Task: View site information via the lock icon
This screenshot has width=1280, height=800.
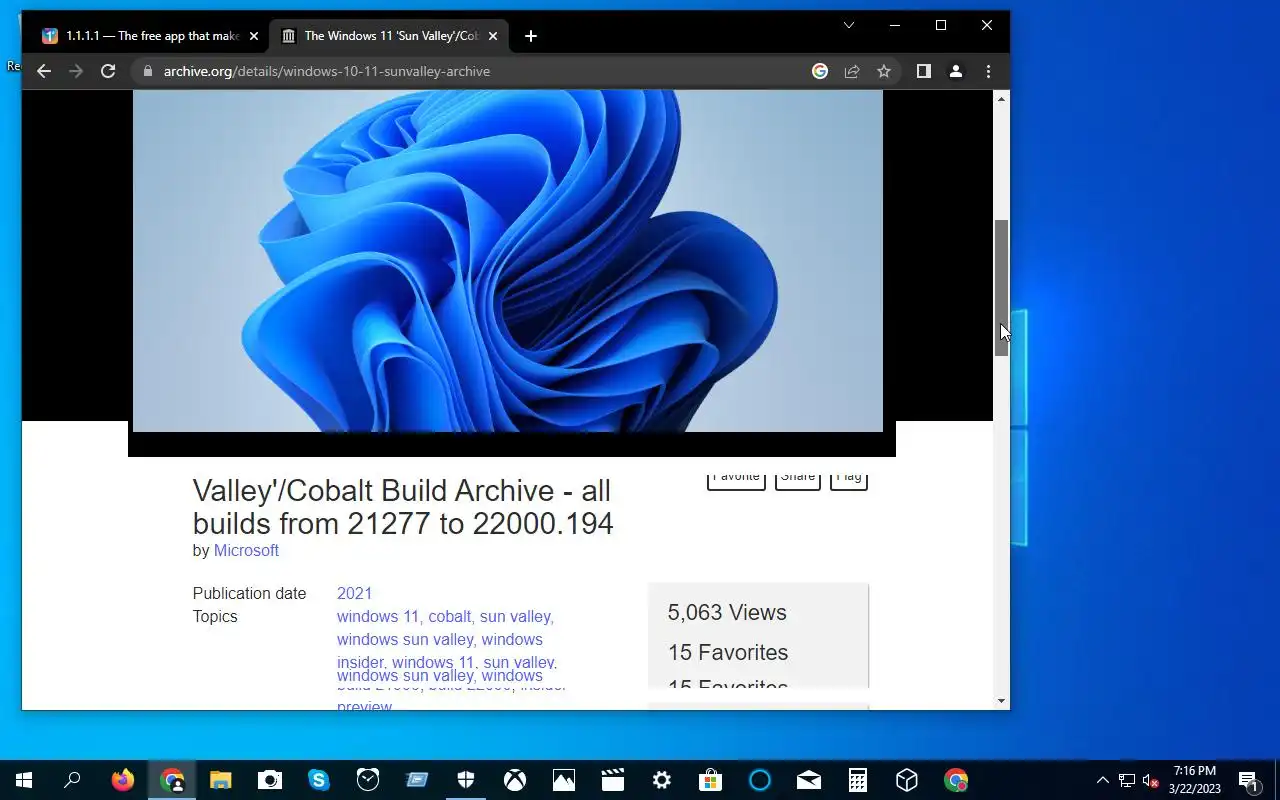Action: click(147, 71)
